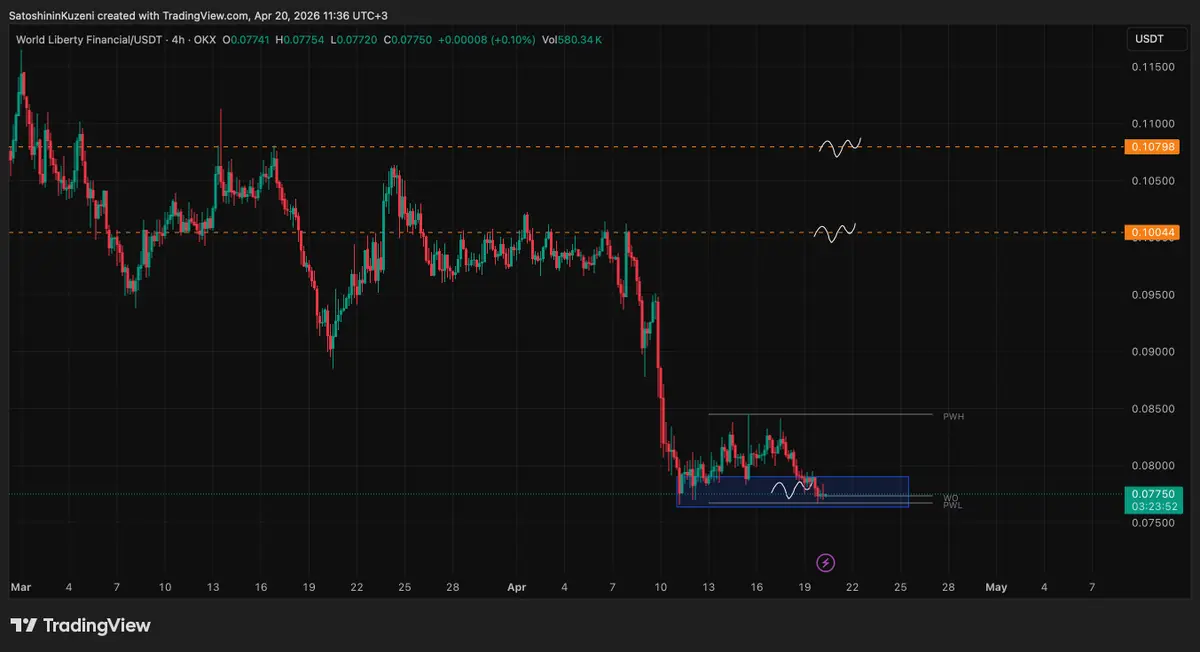Click the 0.10500 price axis label
The width and height of the screenshot is (1200, 652).
pos(1152,181)
